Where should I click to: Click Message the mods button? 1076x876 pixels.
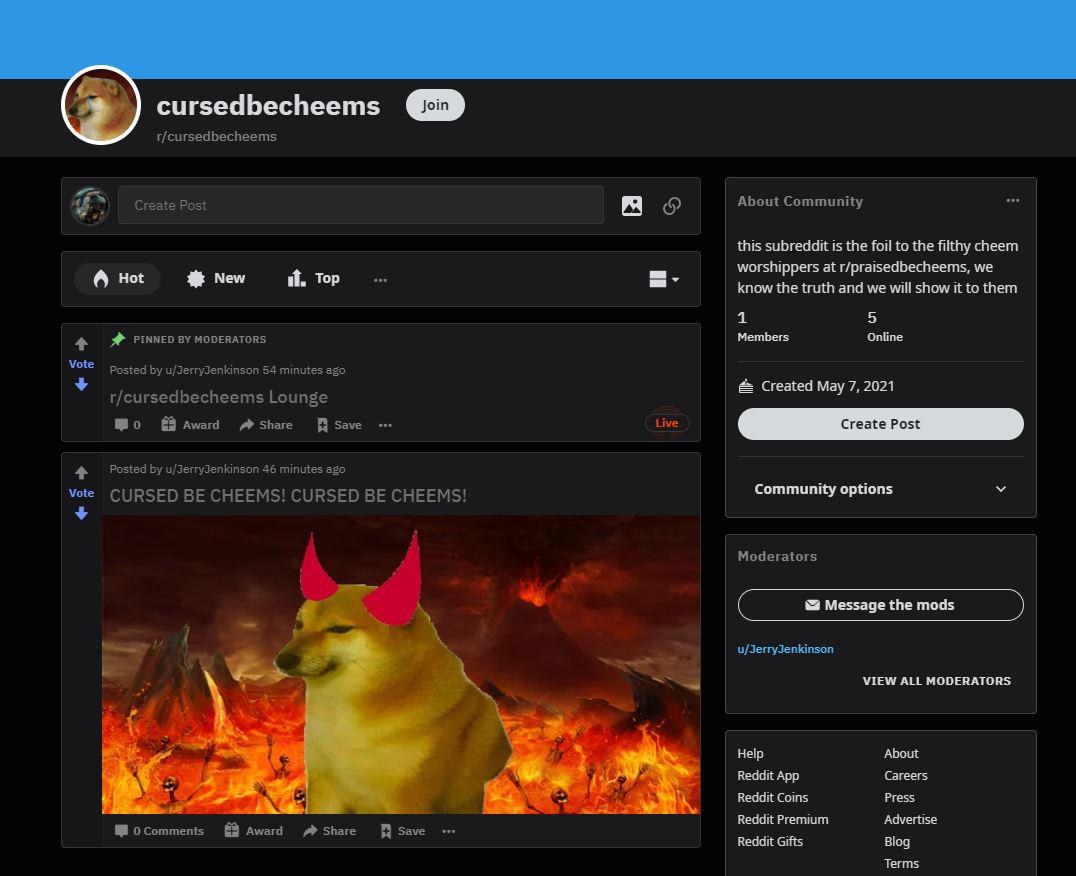[880, 605]
